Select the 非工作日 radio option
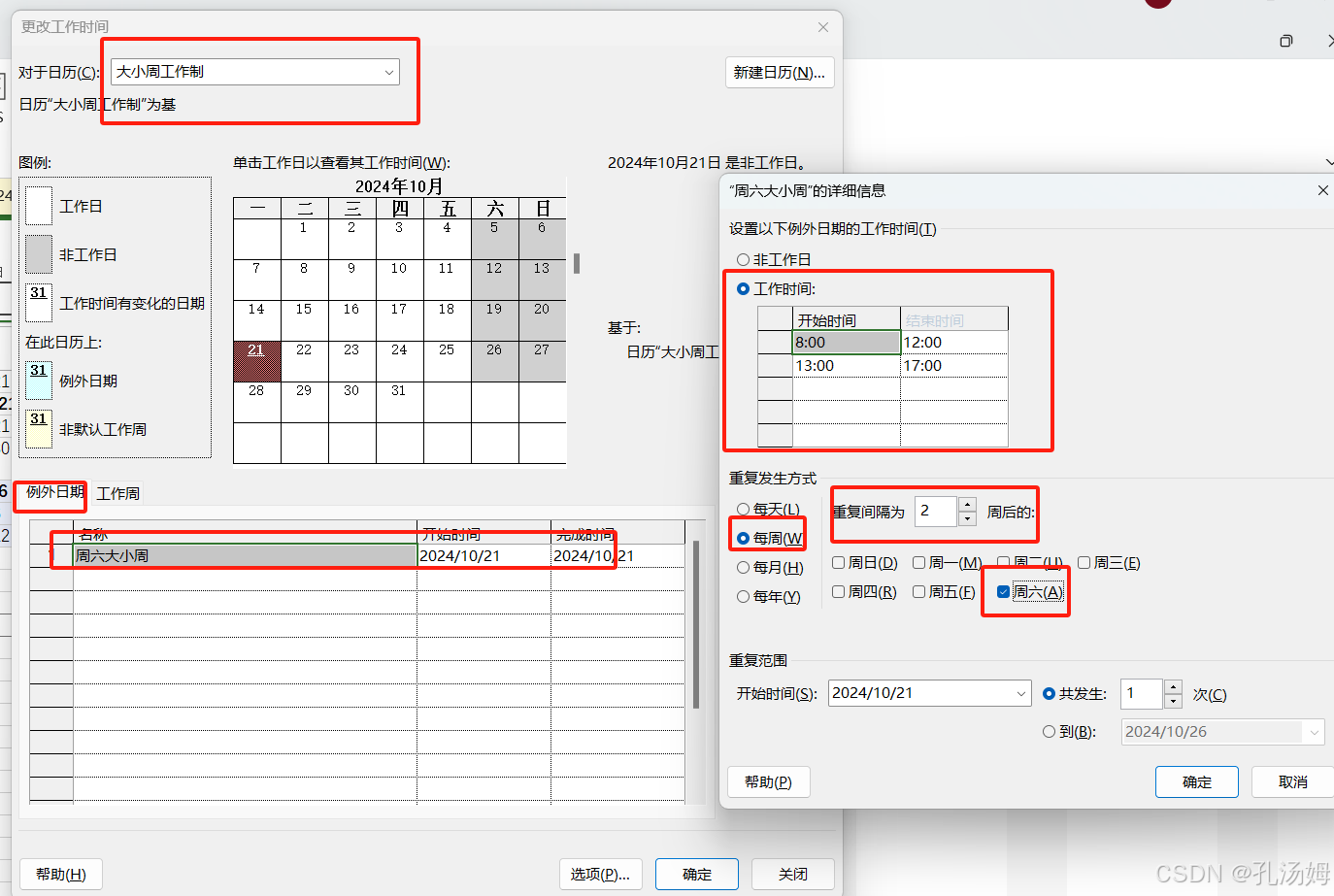 pos(743,259)
